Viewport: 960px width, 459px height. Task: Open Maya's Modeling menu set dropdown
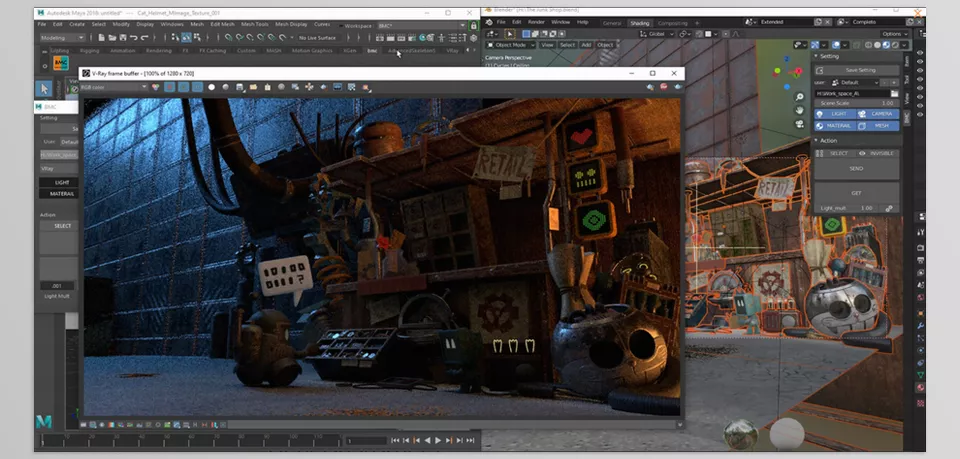pyautogui.click(x=62, y=37)
